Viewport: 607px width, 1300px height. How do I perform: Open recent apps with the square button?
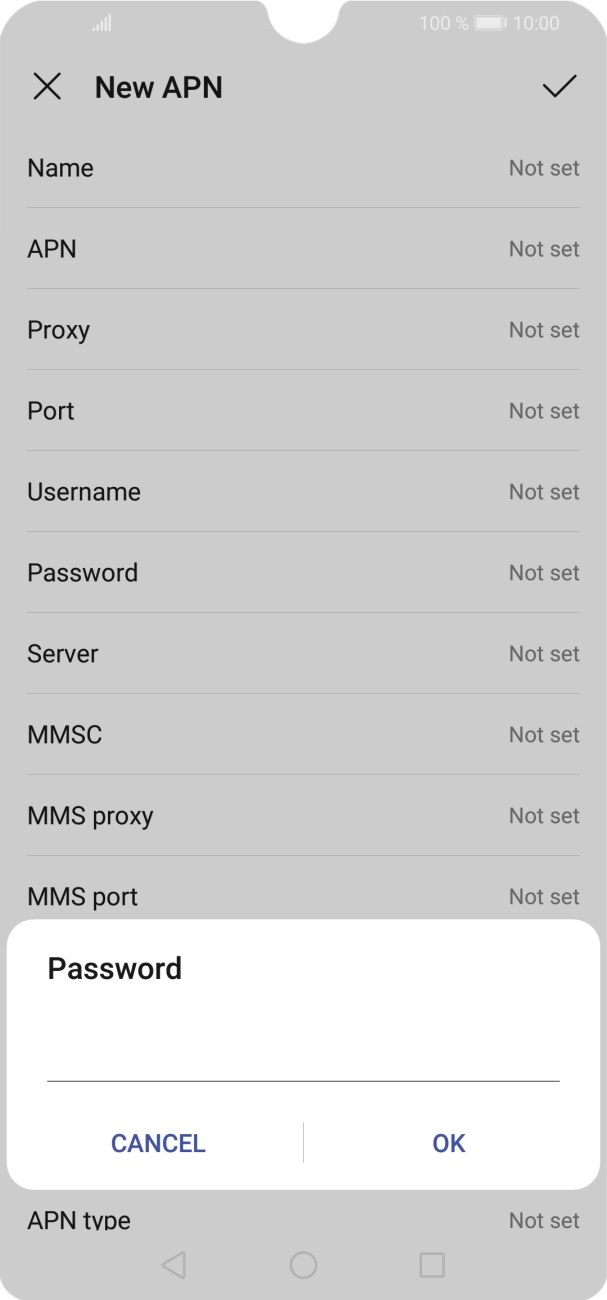(x=431, y=1264)
